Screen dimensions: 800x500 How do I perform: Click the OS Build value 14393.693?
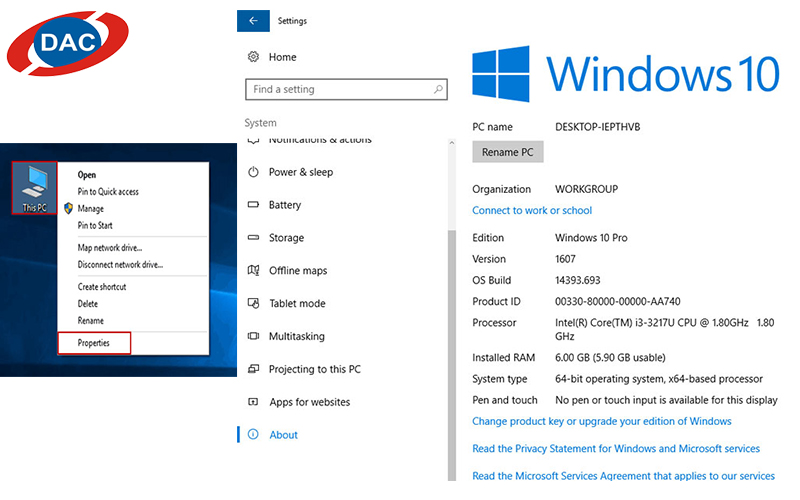point(578,280)
